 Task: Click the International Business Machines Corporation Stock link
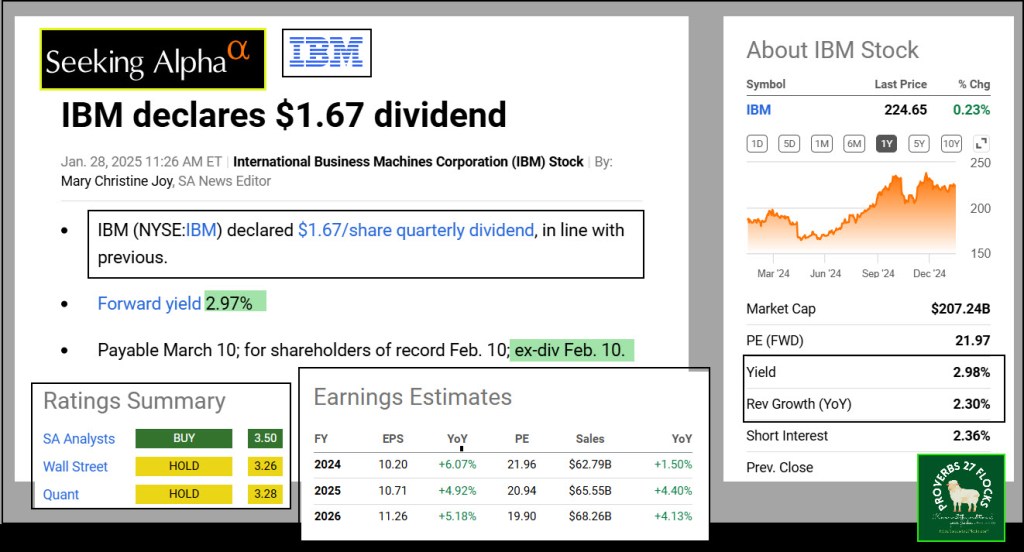point(408,161)
